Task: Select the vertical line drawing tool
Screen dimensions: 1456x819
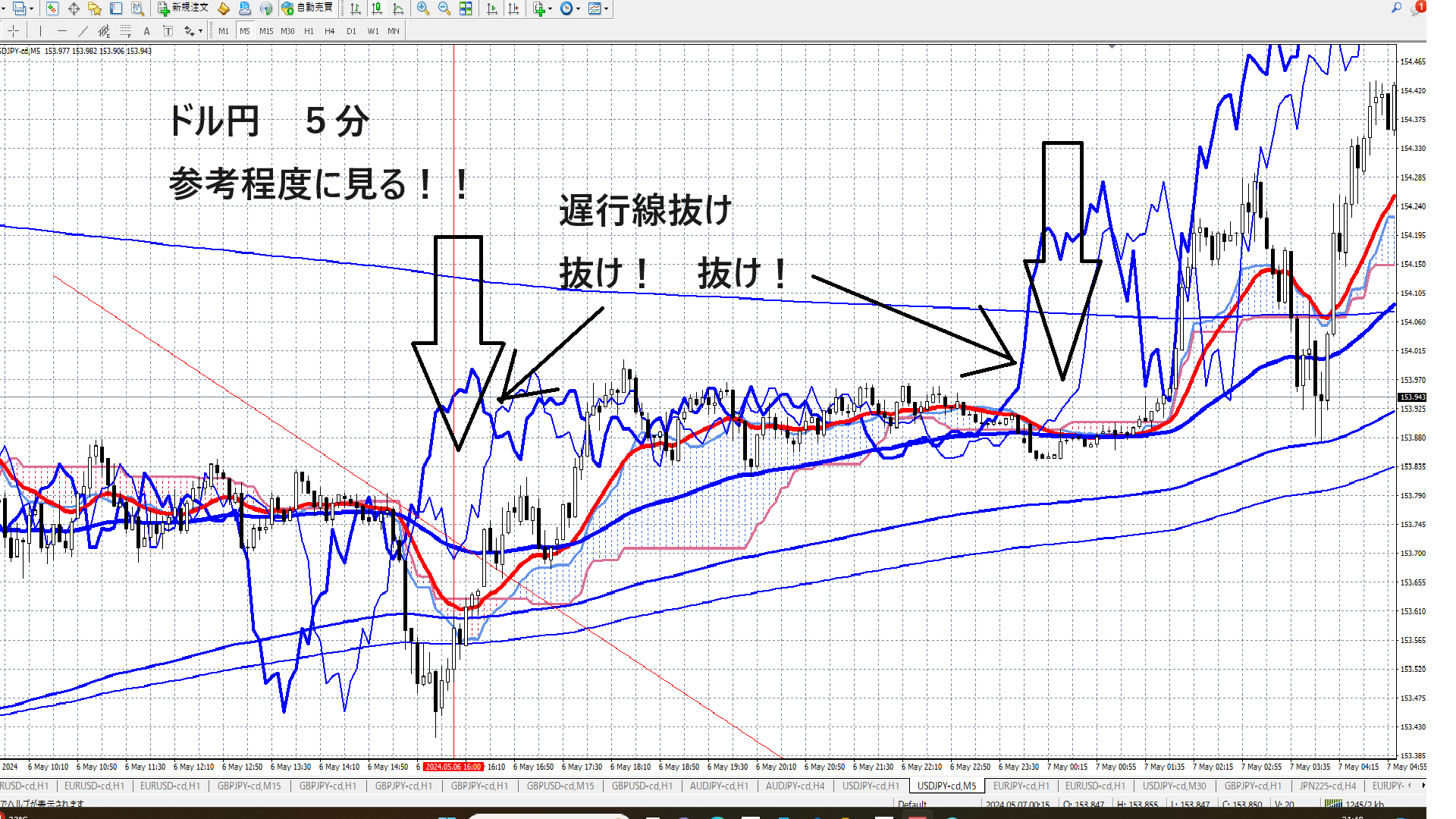Action: click(40, 31)
